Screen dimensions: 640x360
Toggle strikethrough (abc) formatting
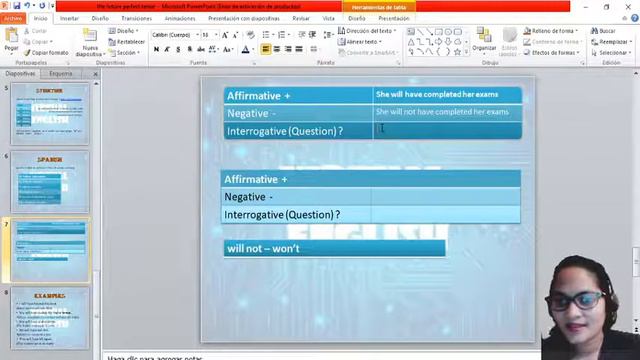tap(200, 49)
